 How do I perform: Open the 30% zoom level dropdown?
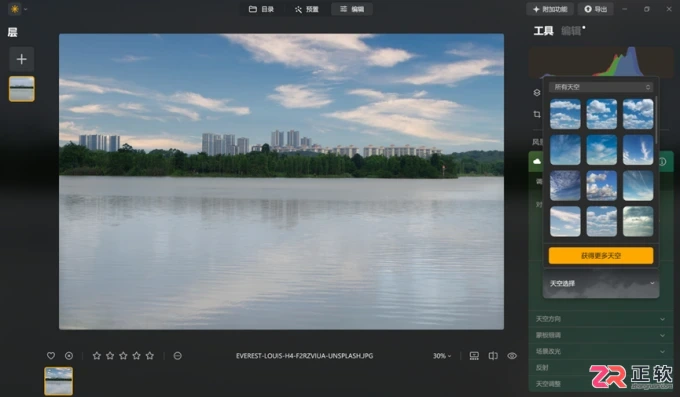pyautogui.click(x=442, y=356)
